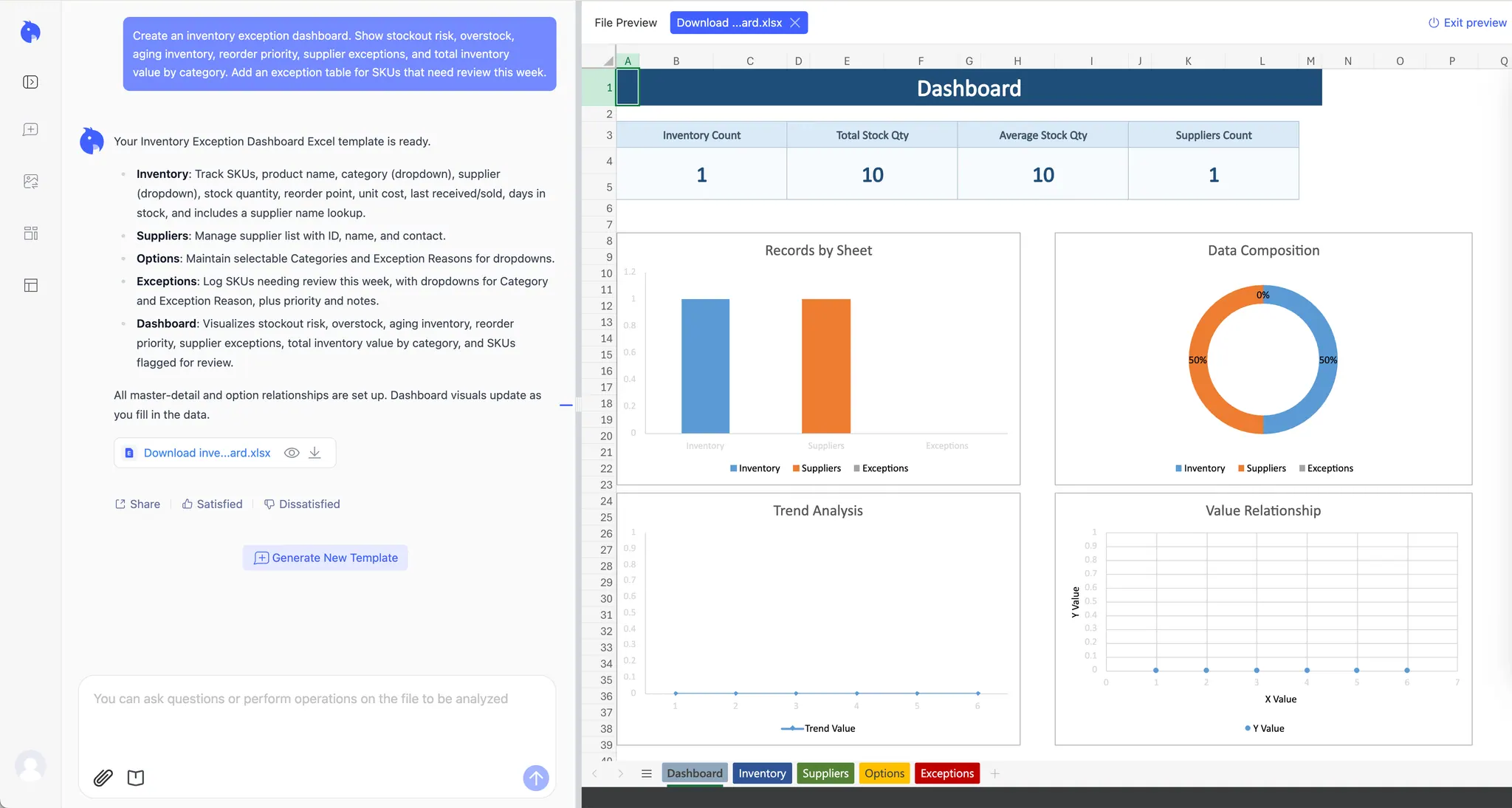
Task: Click the Value Relationship chart title
Action: point(1262,510)
